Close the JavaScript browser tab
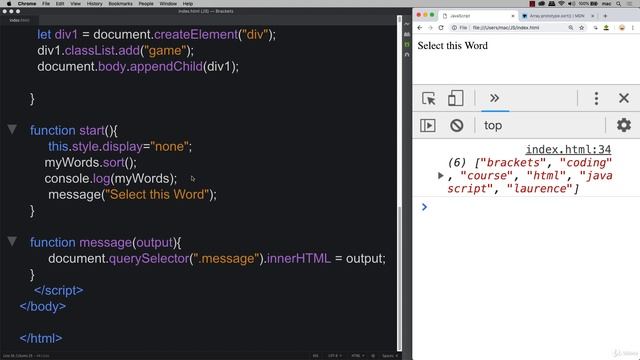This screenshot has width=640, height=360. (513, 16)
